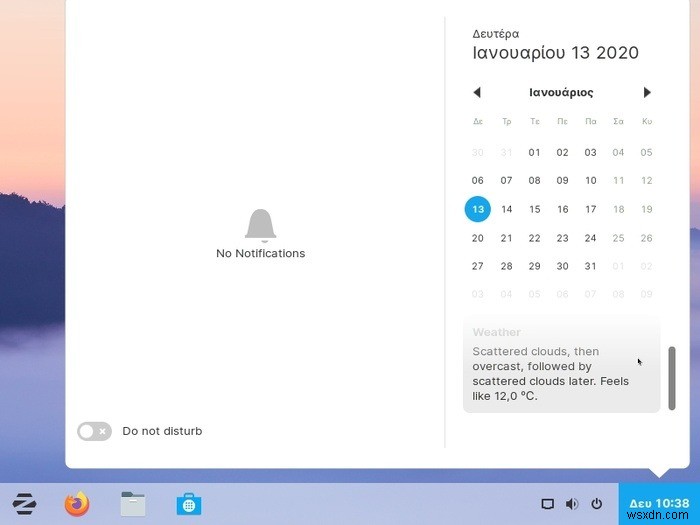700x525 pixels.
Task: Select January 31 in the last full row
Action: tap(591, 266)
